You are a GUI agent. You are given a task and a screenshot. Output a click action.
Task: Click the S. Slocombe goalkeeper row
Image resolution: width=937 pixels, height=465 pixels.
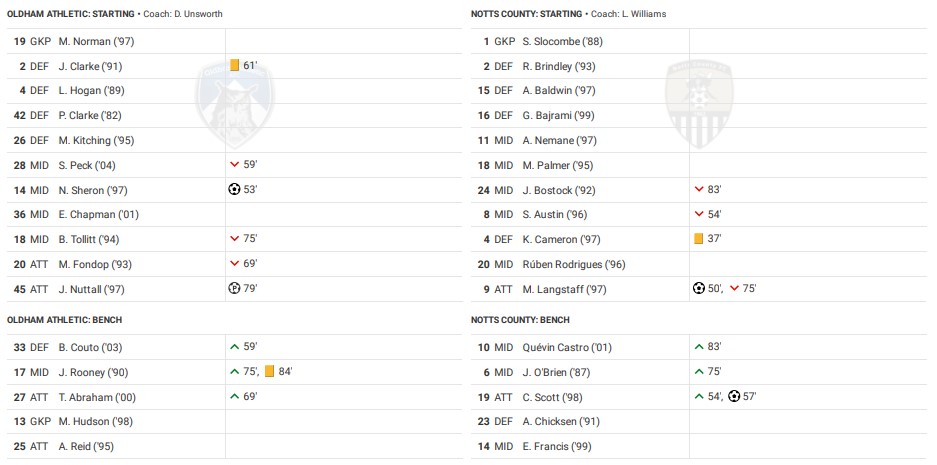tap(560, 41)
